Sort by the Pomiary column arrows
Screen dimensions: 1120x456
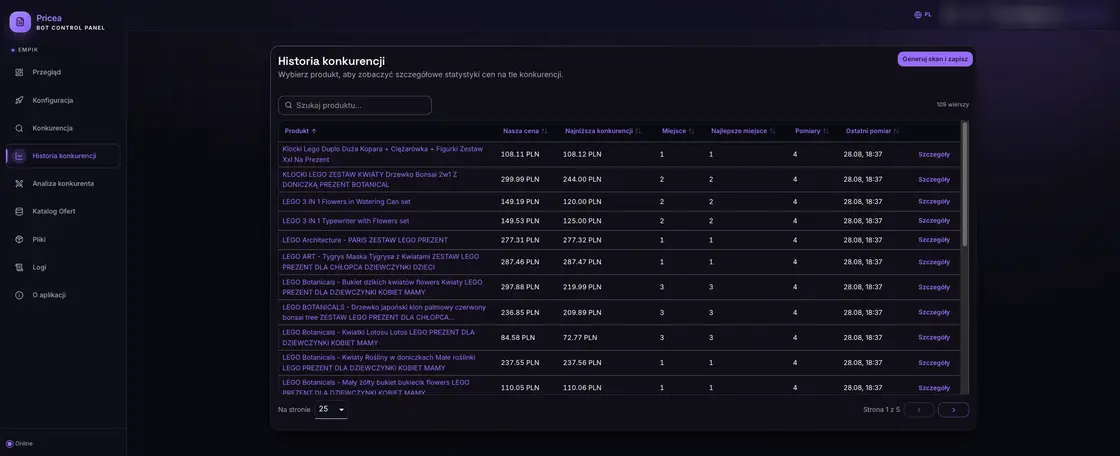826,132
